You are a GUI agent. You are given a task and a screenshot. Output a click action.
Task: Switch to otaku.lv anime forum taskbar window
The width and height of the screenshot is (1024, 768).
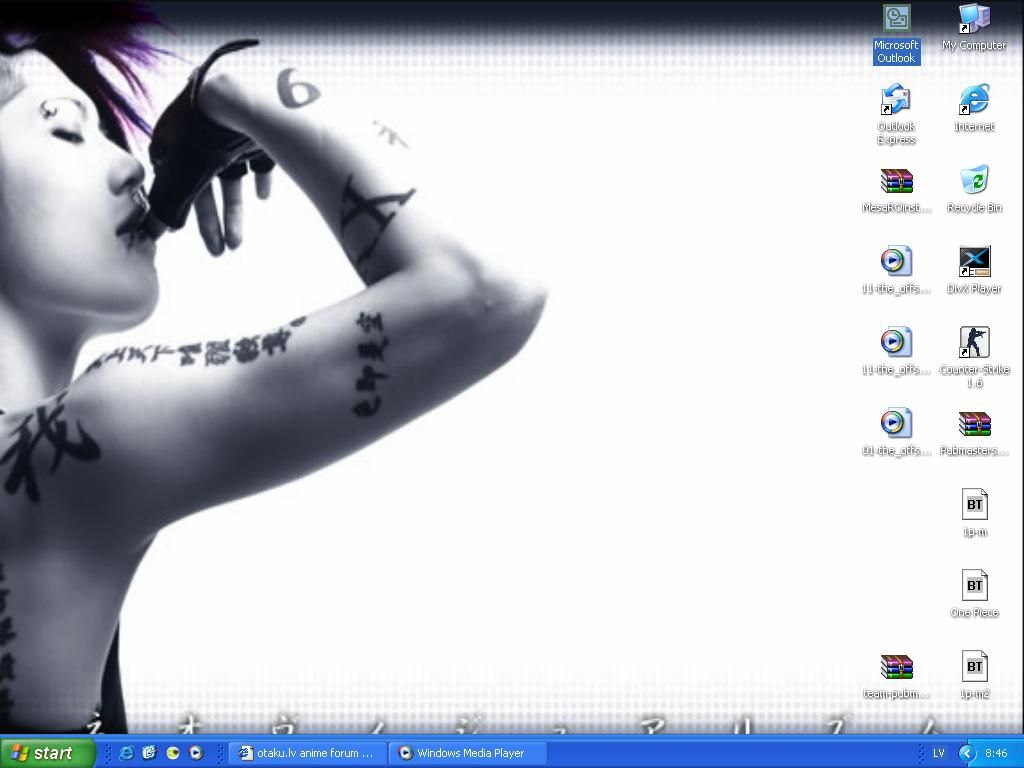[x=308, y=753]
